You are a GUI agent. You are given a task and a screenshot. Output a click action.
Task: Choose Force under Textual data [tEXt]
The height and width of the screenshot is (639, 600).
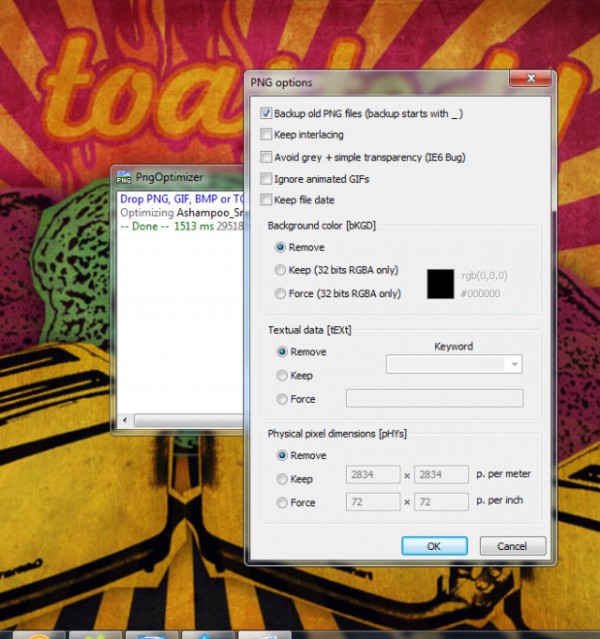pyautogui.click(x=282, y=399)
